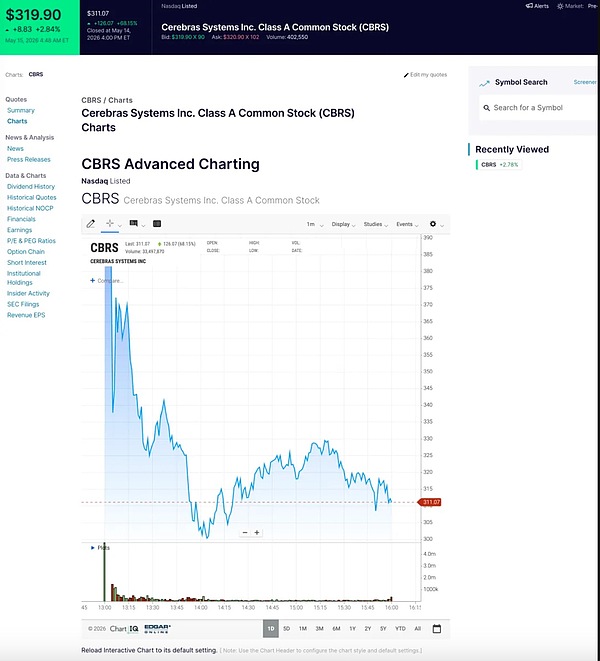
Task: Click the 311.07 current price marker
Action: [x=429, y=502]
